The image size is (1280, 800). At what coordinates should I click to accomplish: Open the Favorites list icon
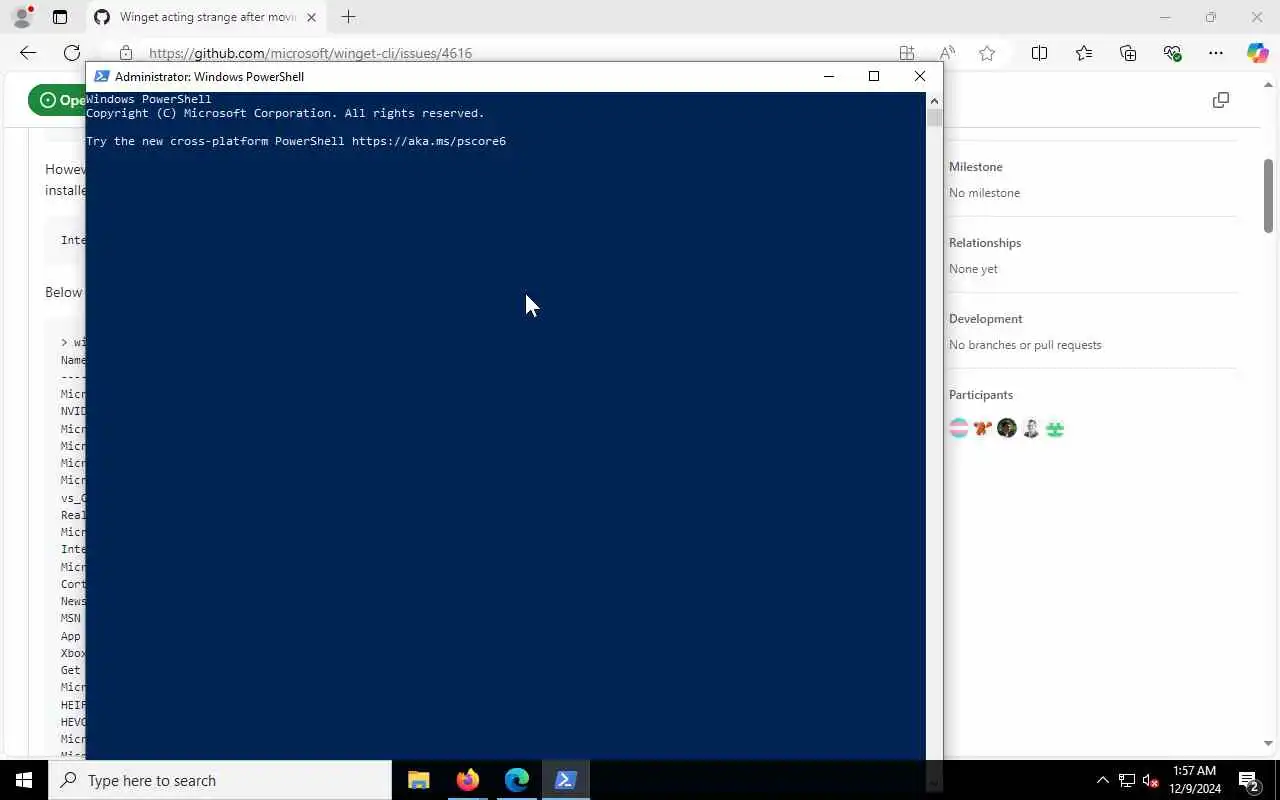[1084, 53]
